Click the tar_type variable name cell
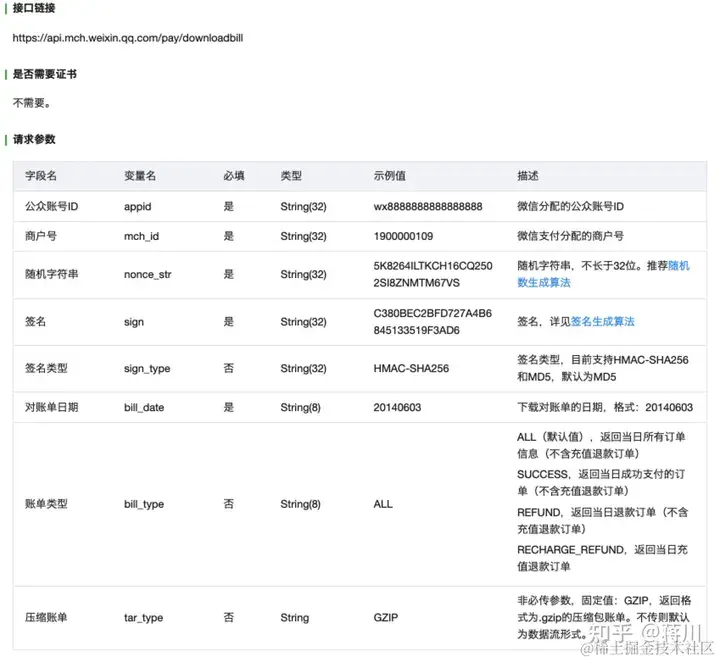 [143, 618]
